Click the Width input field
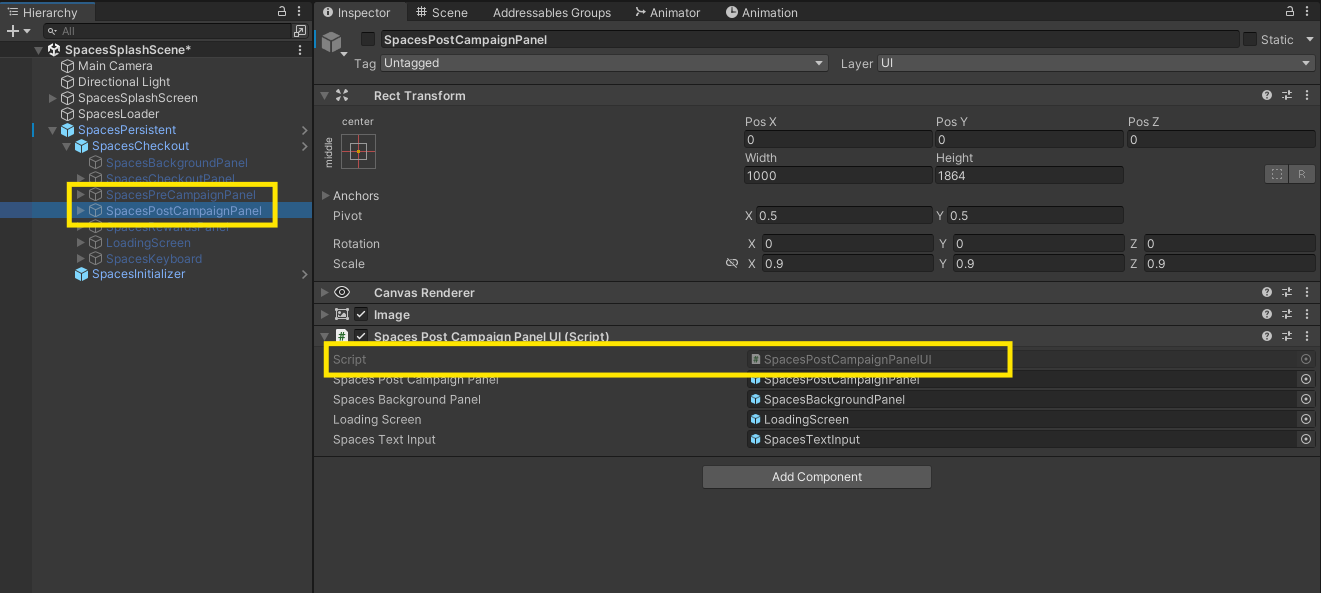 837,176
